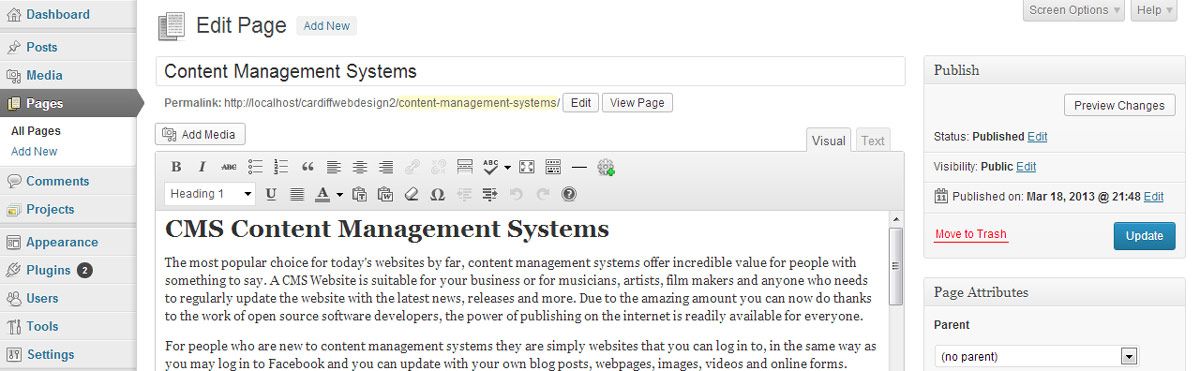The width and height of the screenshot is (1200, 371).
Task: Edit the Public visibility
Action: click(1026, 166)
